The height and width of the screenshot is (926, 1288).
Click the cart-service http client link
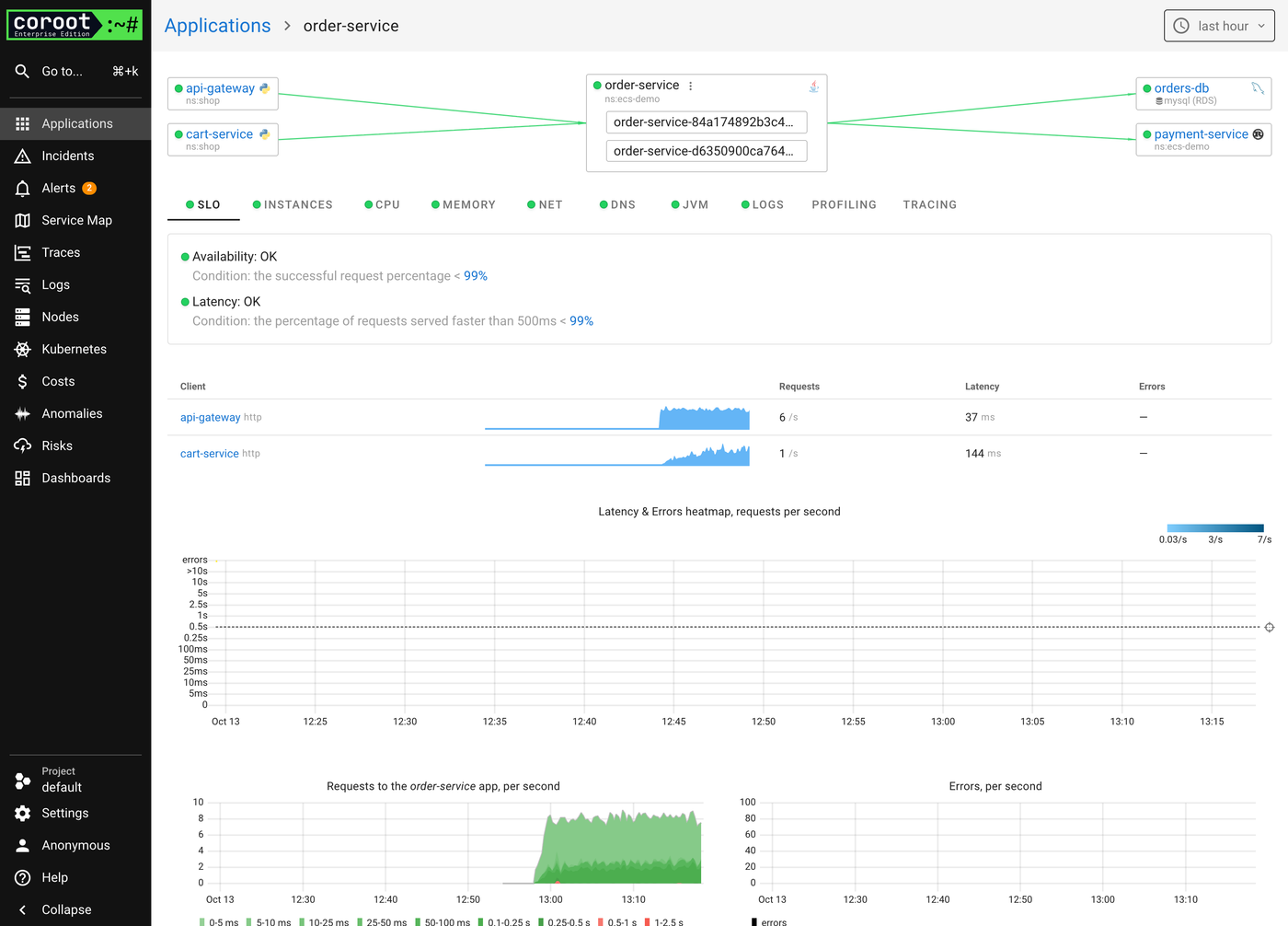[x=210, y=454]
